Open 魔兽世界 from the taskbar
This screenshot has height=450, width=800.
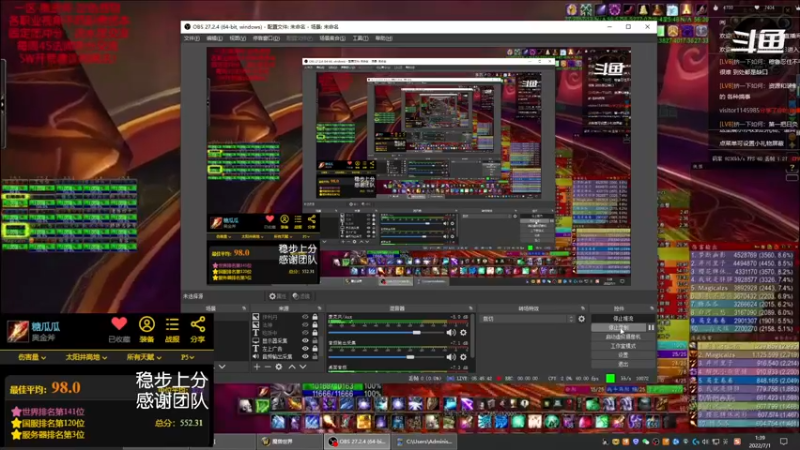289,441
